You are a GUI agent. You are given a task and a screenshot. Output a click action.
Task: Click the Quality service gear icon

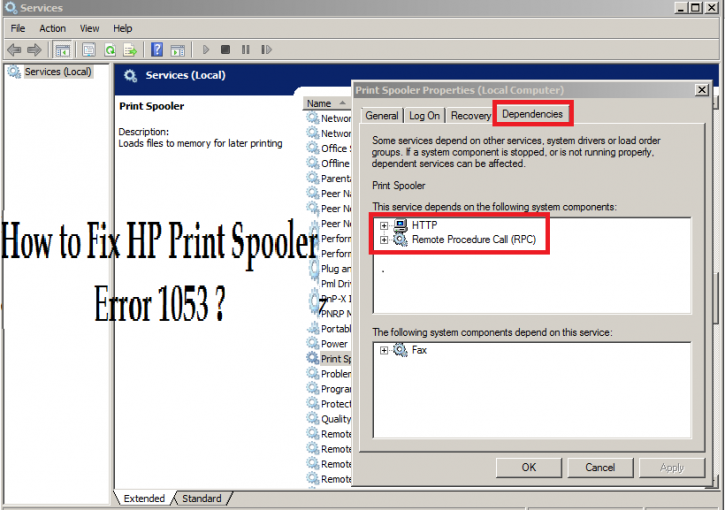point(313,418)
